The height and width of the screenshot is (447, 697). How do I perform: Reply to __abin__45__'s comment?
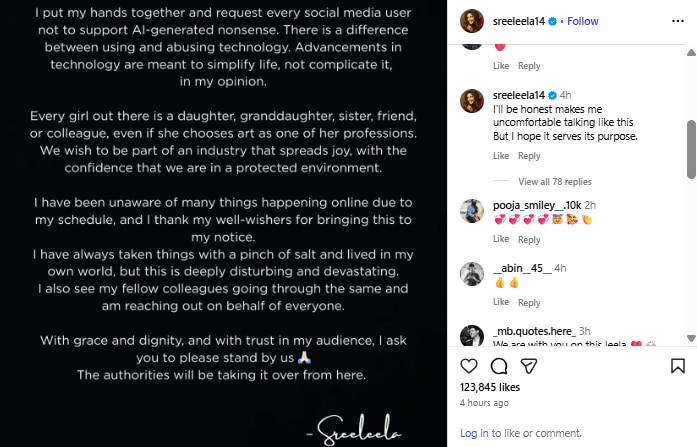click(x=529, y=303)
